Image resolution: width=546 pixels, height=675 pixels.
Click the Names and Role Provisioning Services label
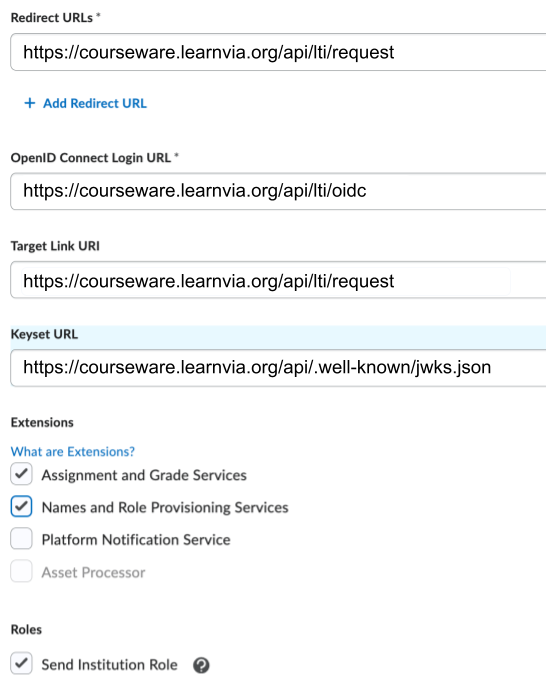click(165, 508)
